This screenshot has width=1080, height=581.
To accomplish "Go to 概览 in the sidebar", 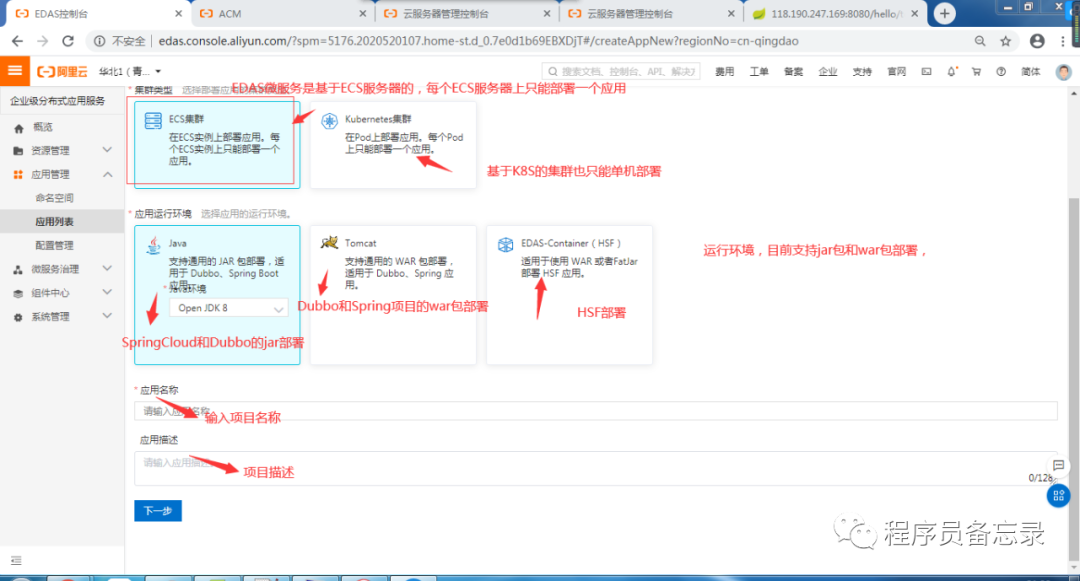I will point(43,127).
